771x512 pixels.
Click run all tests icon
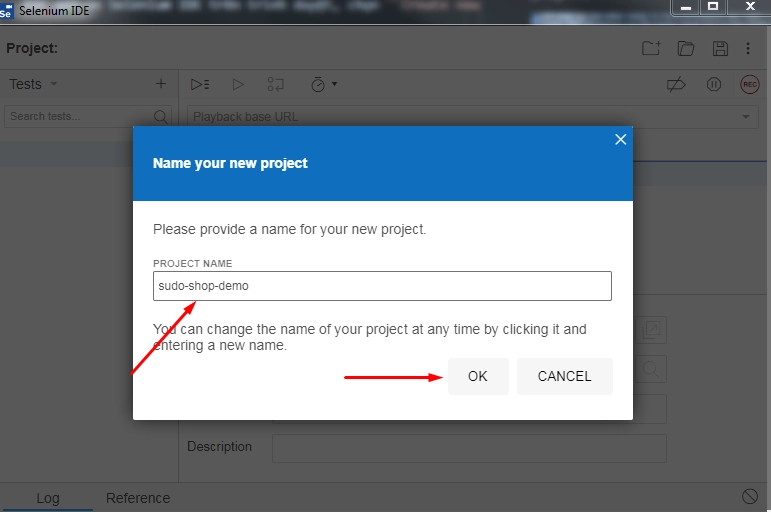click(200, 85)
